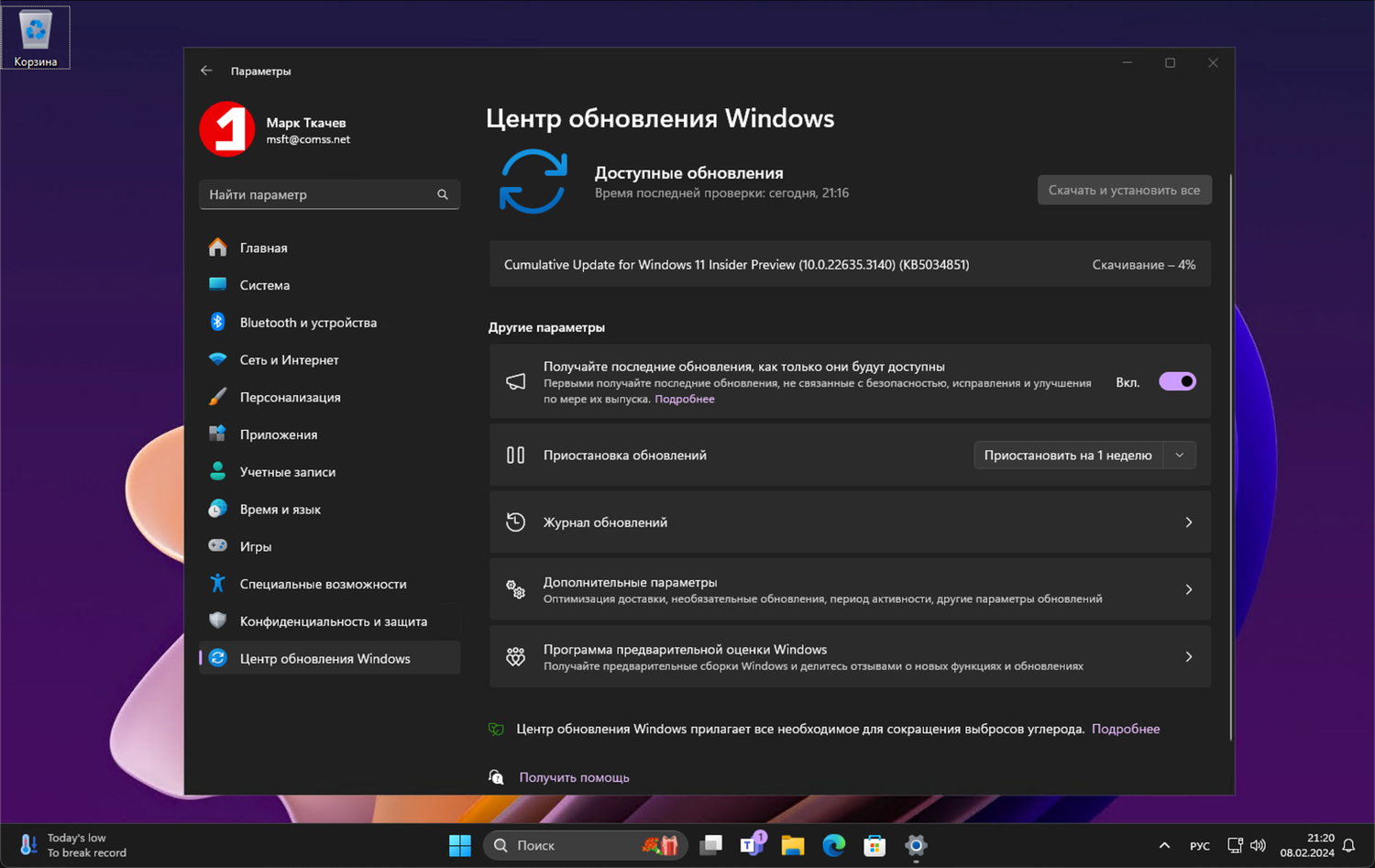
Task: Click the megaphone icon for latest updates
Action: (516, 381)
